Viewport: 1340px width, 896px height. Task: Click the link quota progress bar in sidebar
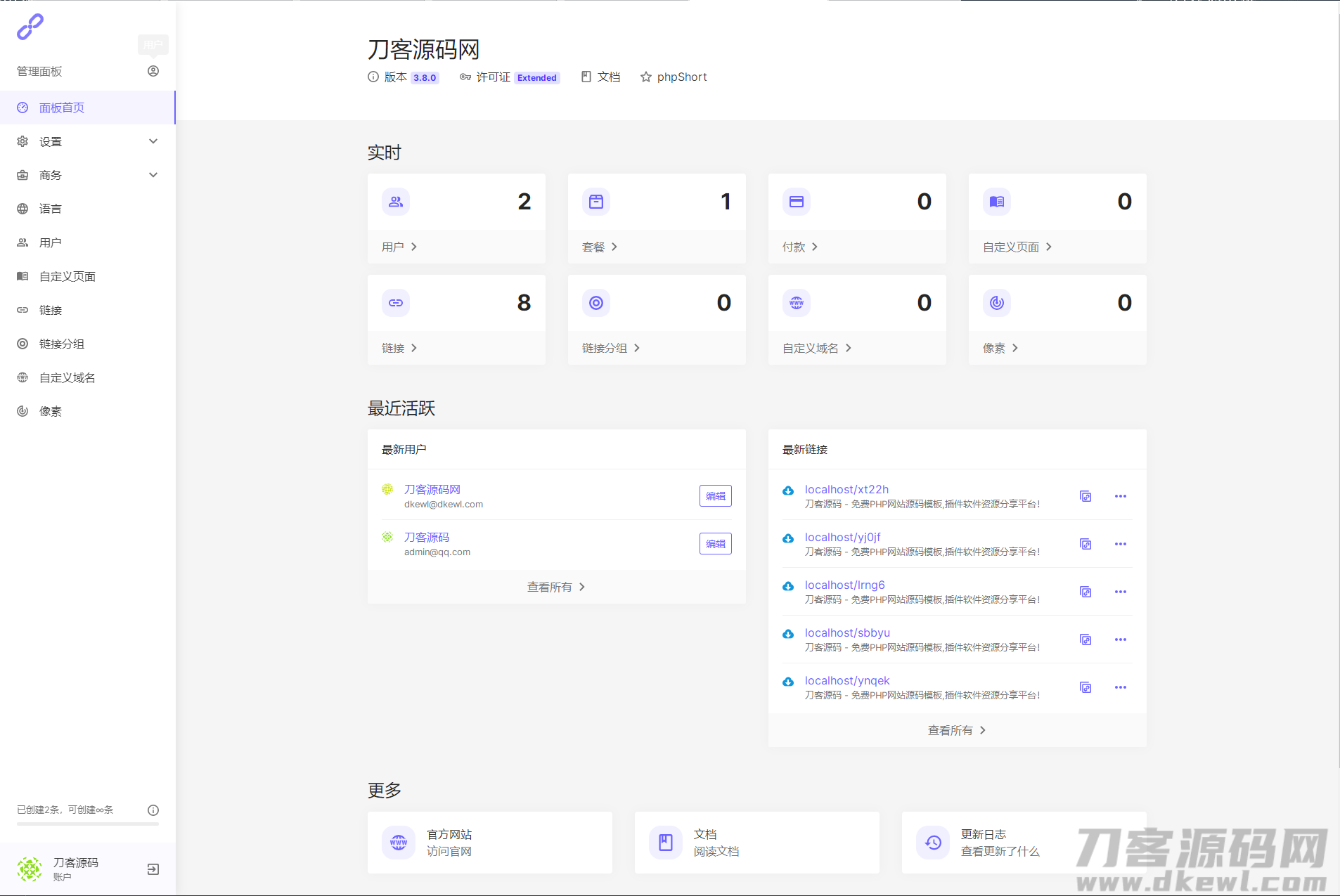click(x=88, y=824)
